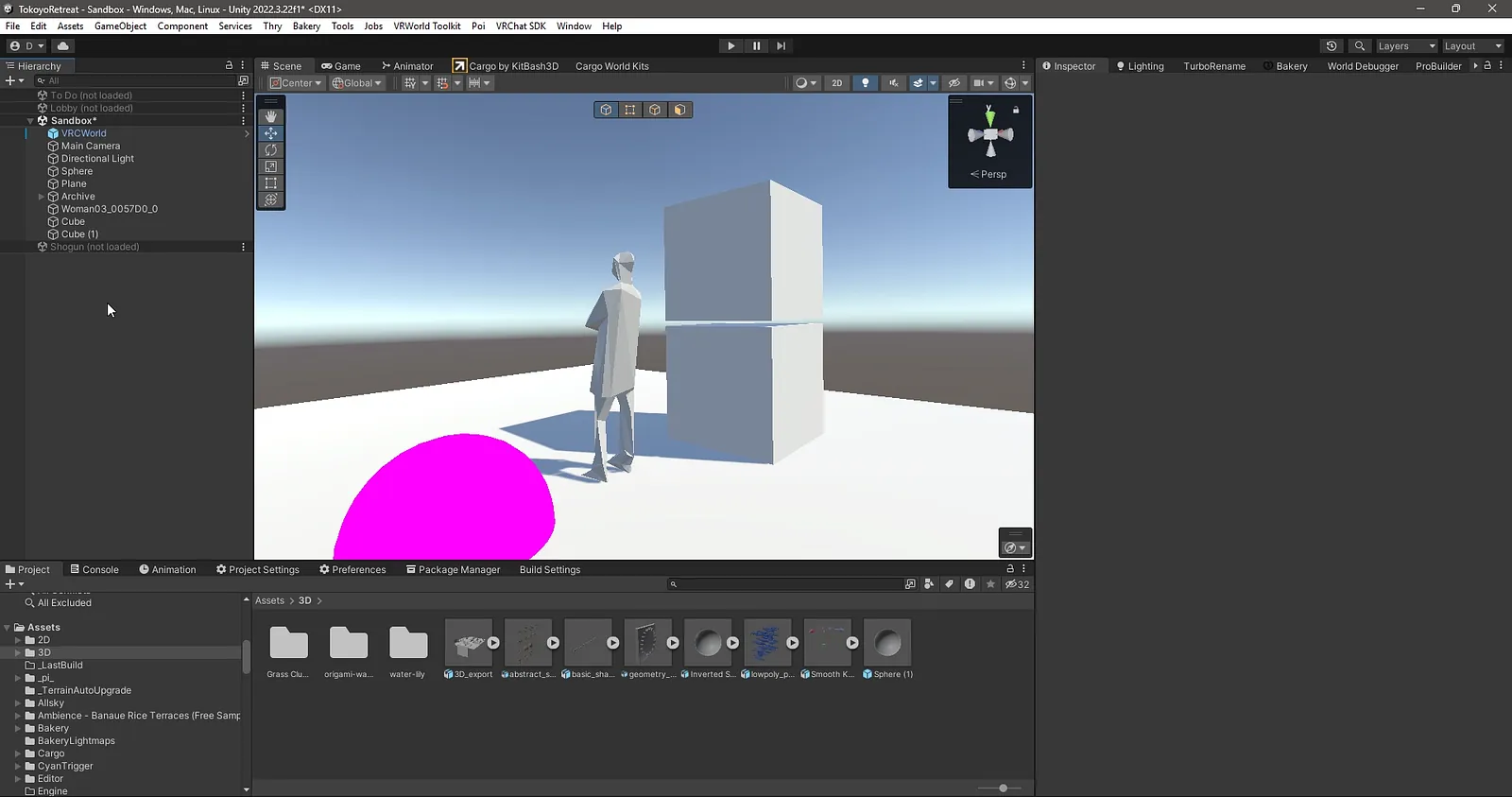Open Undo History button
The height and width of the screenshot is (797, 1512).
(x=1332, y=45)
